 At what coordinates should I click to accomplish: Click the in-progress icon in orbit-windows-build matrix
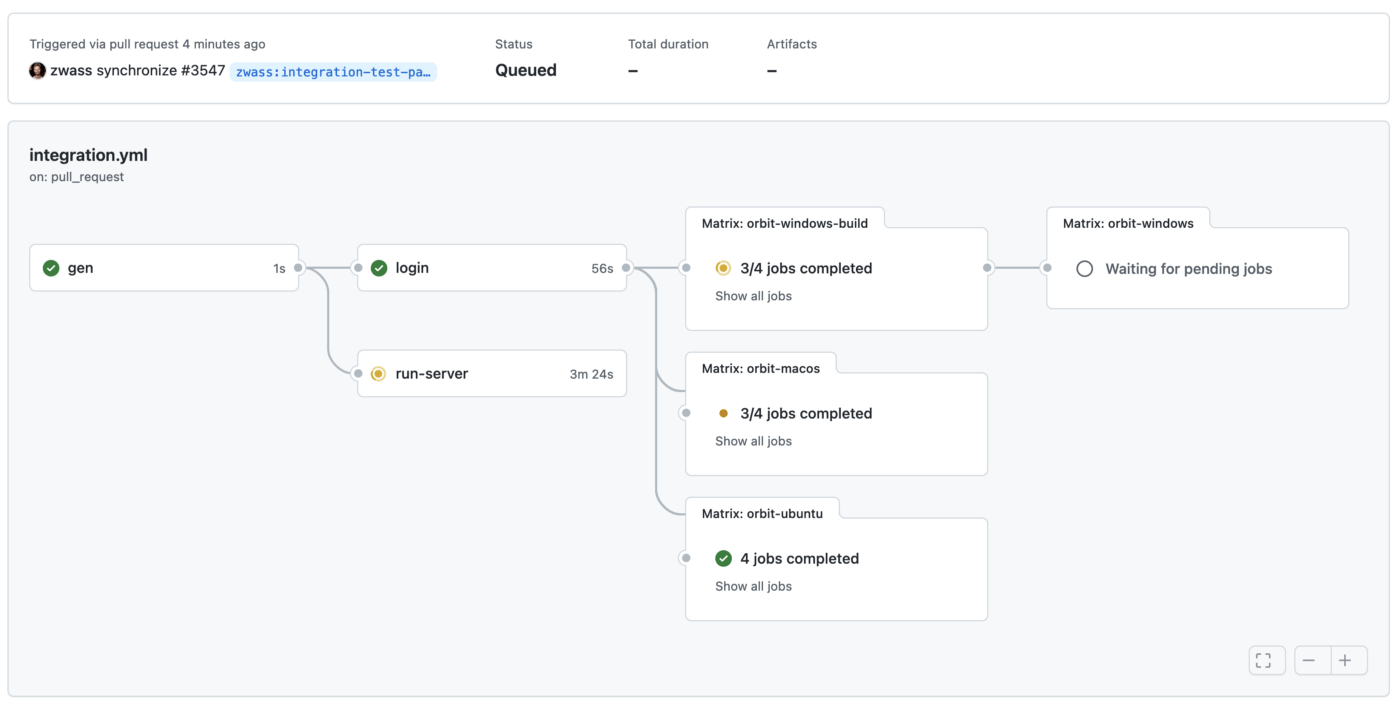[x=723, y=268]
